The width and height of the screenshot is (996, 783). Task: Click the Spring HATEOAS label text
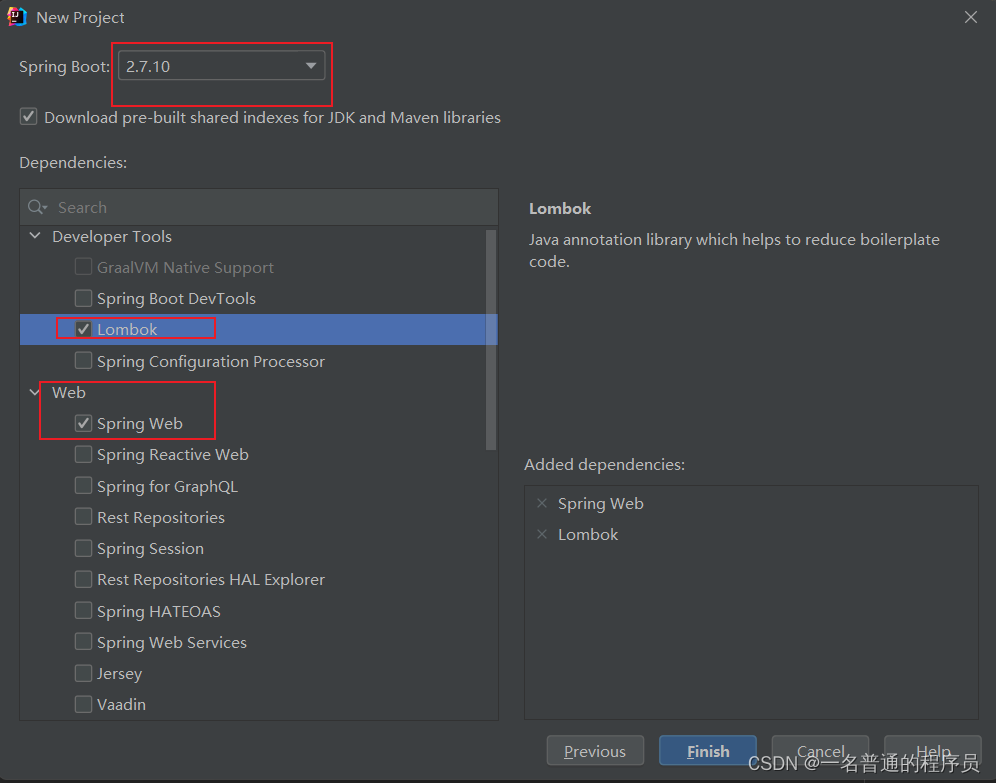(x=159, y=612)
